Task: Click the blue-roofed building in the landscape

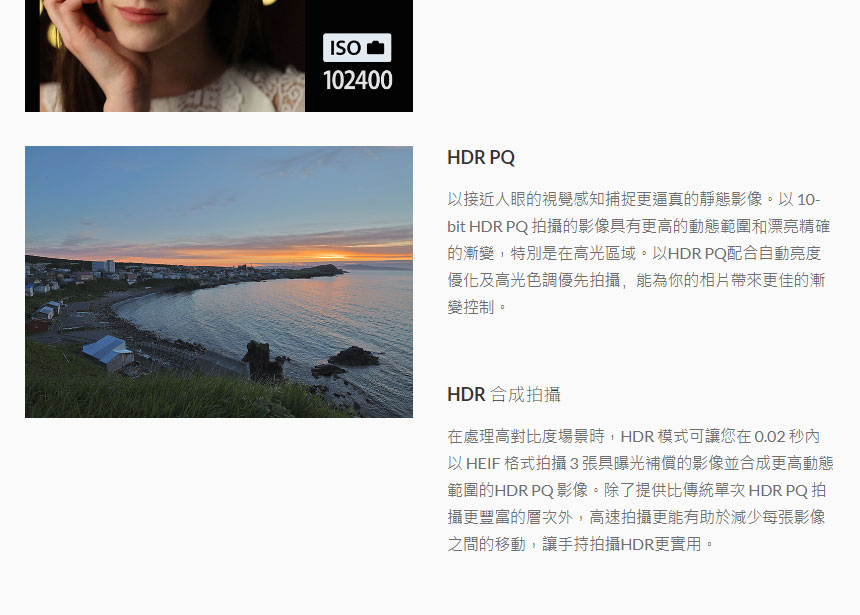Action: (108, 353)
